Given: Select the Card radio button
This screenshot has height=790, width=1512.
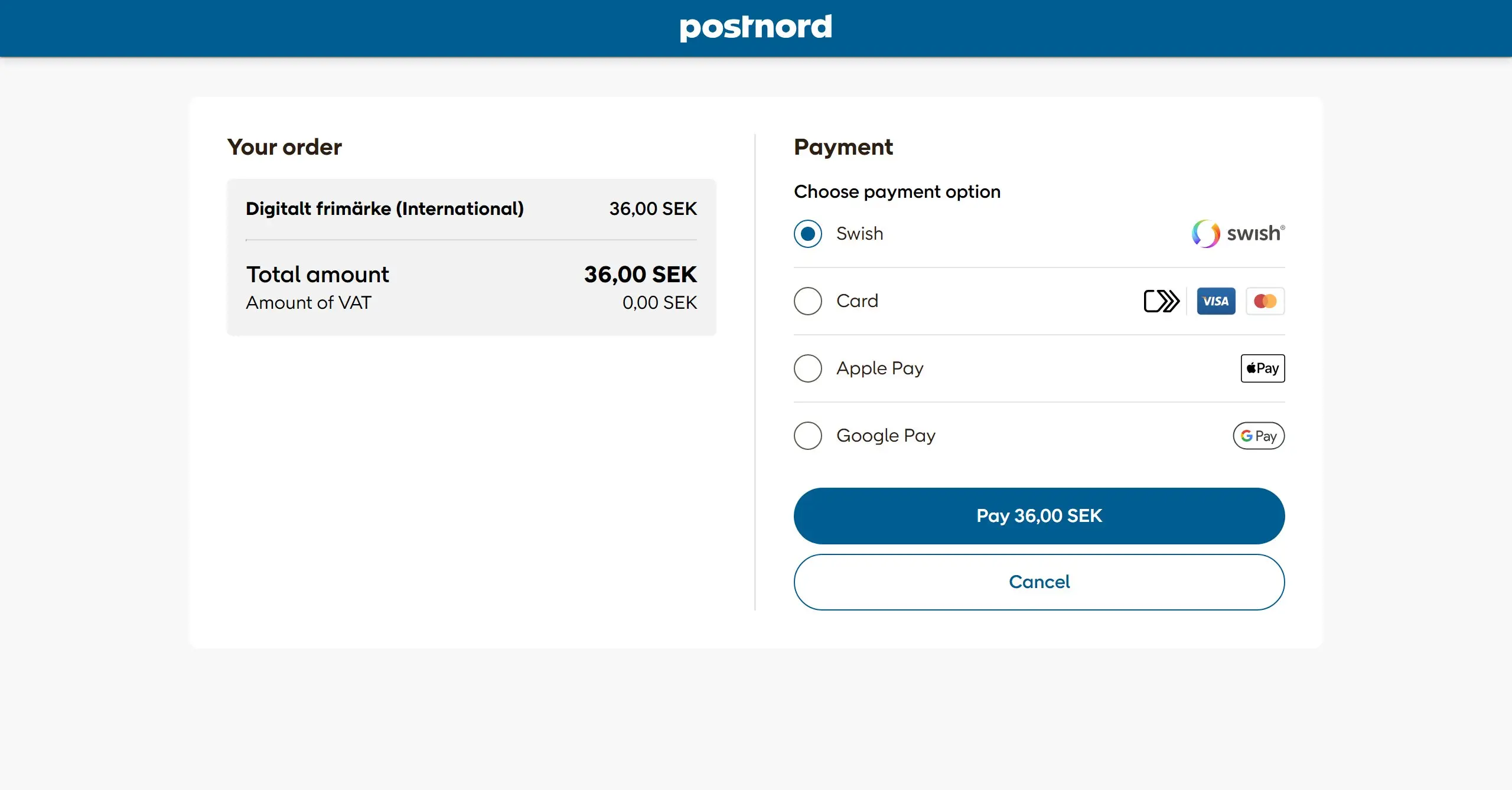Looking at the screenshot, I should point(807,301).
